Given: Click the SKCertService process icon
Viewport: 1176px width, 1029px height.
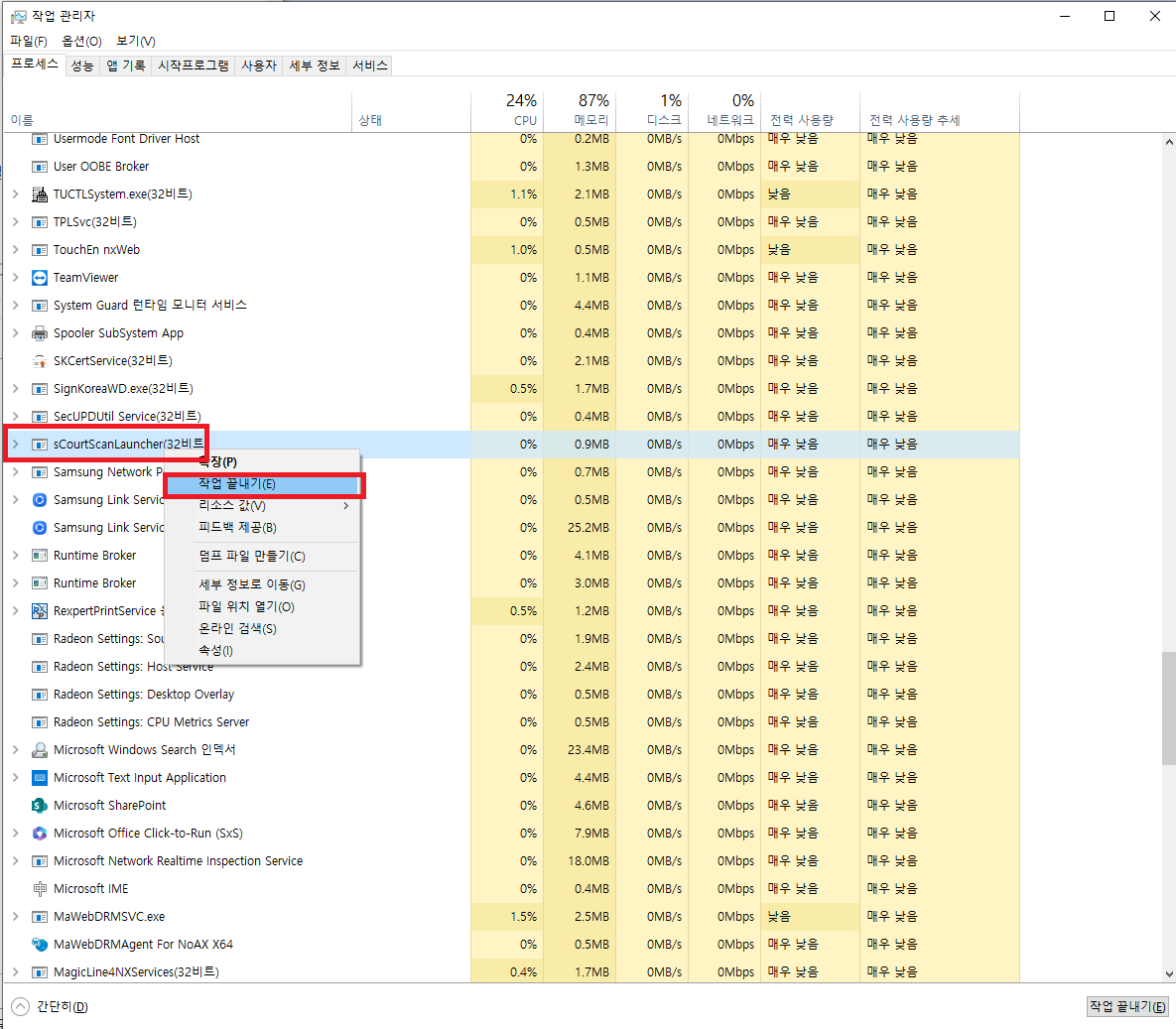Looking at the screenshot, I should [40, 361].
